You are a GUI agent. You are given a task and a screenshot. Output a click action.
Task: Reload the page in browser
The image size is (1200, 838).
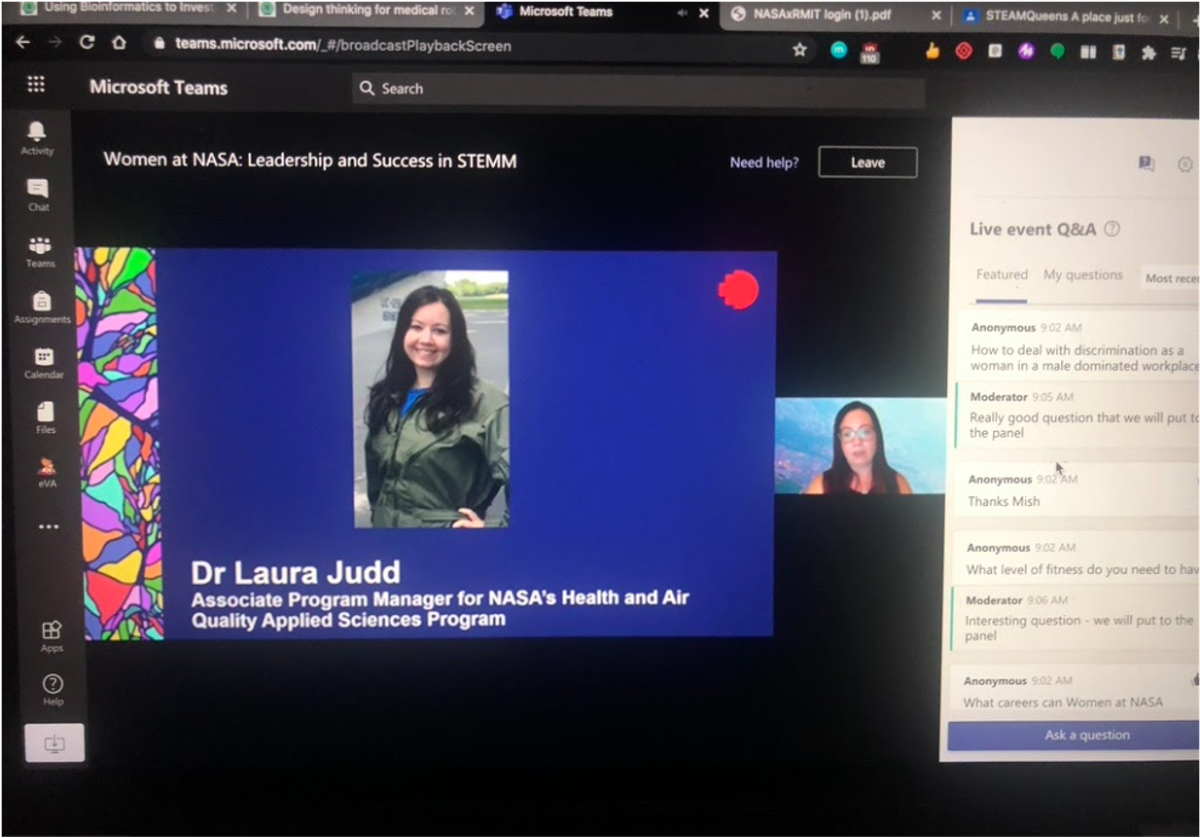[87, 43]
